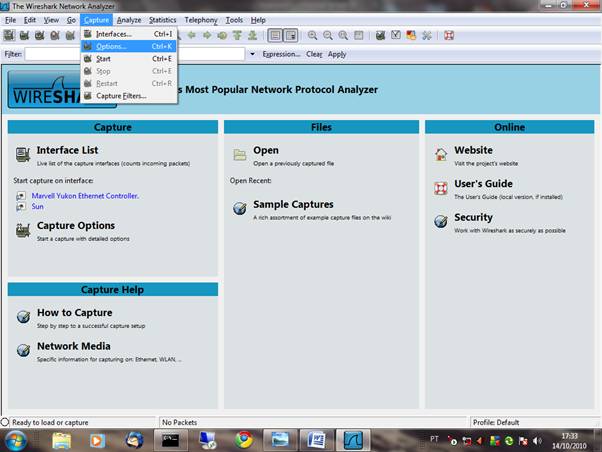Click the Interface List icon
This screenshot has width=602, height=452.
pyautogui.click(x=24, y=154)
